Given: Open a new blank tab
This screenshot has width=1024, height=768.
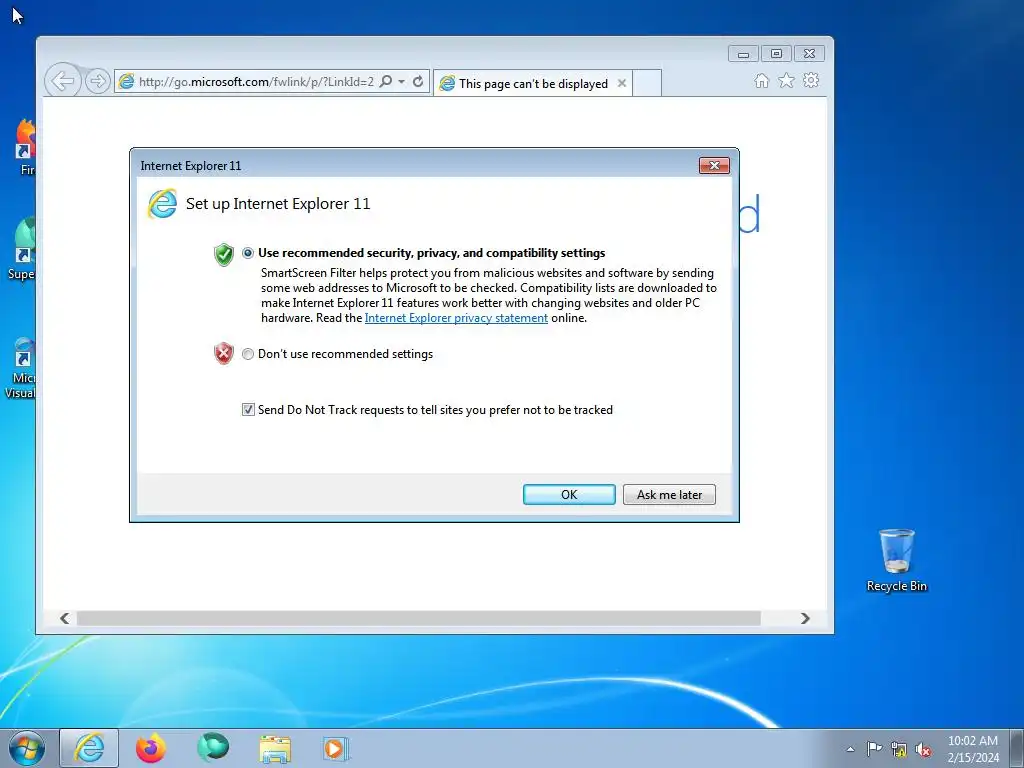Looking at the screenshot, I should coord(647,83).
